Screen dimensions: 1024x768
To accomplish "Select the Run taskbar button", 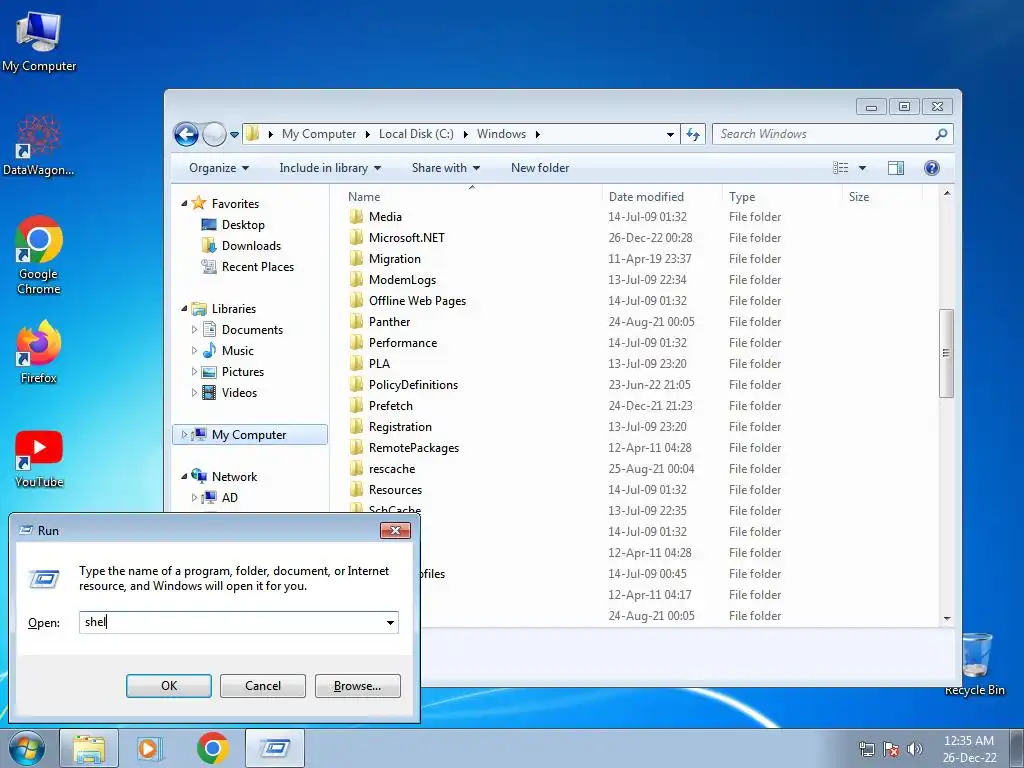I will (x=275, y=748).
